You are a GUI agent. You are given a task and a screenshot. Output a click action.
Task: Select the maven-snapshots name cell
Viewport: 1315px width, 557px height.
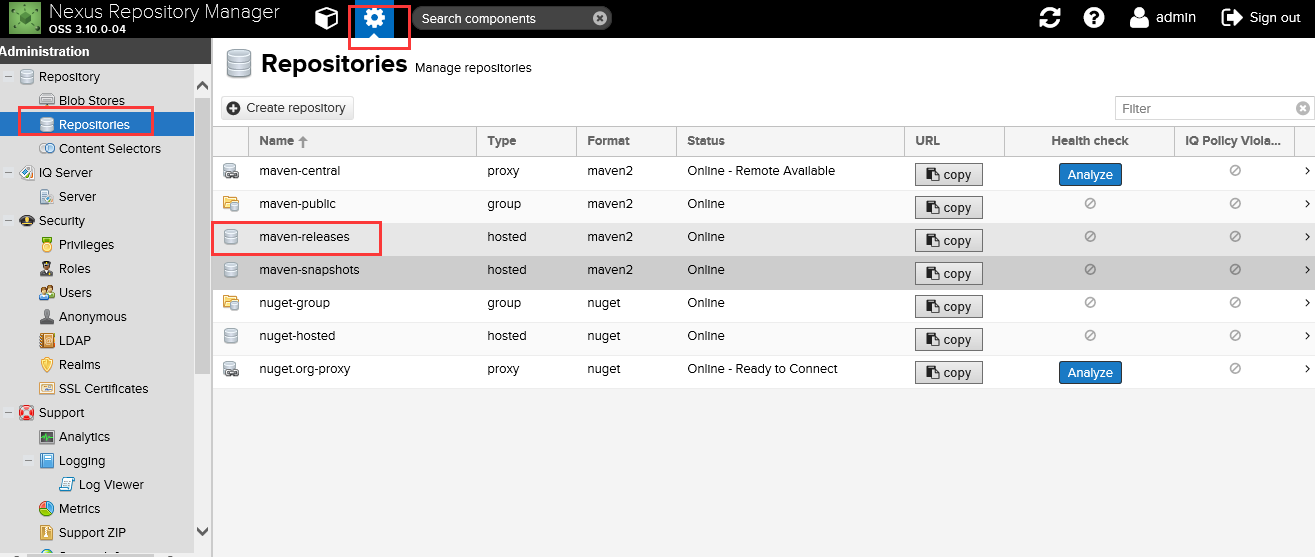click(362, 270)
